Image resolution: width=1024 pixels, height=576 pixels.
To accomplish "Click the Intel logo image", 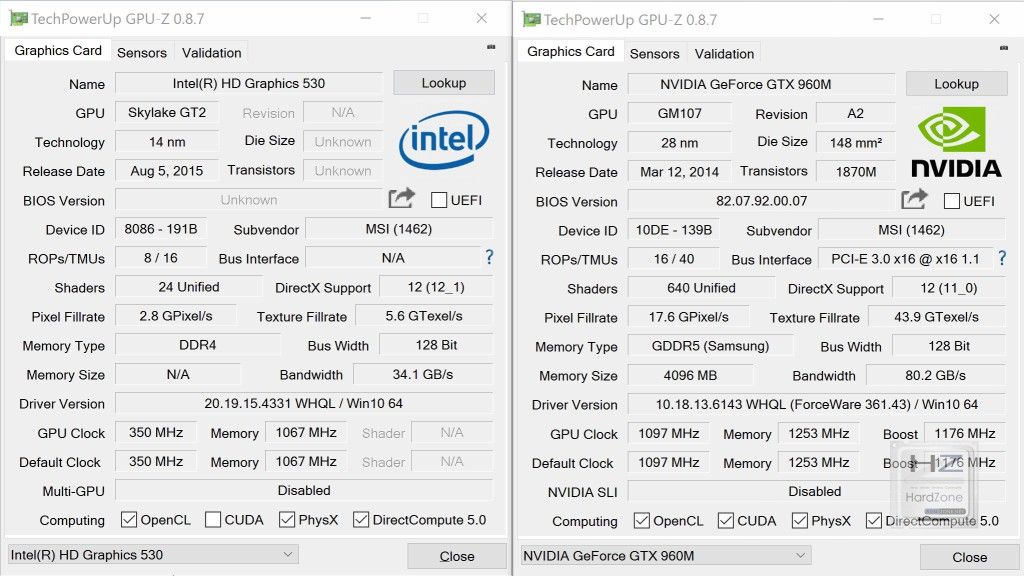I will coord(444,140).
